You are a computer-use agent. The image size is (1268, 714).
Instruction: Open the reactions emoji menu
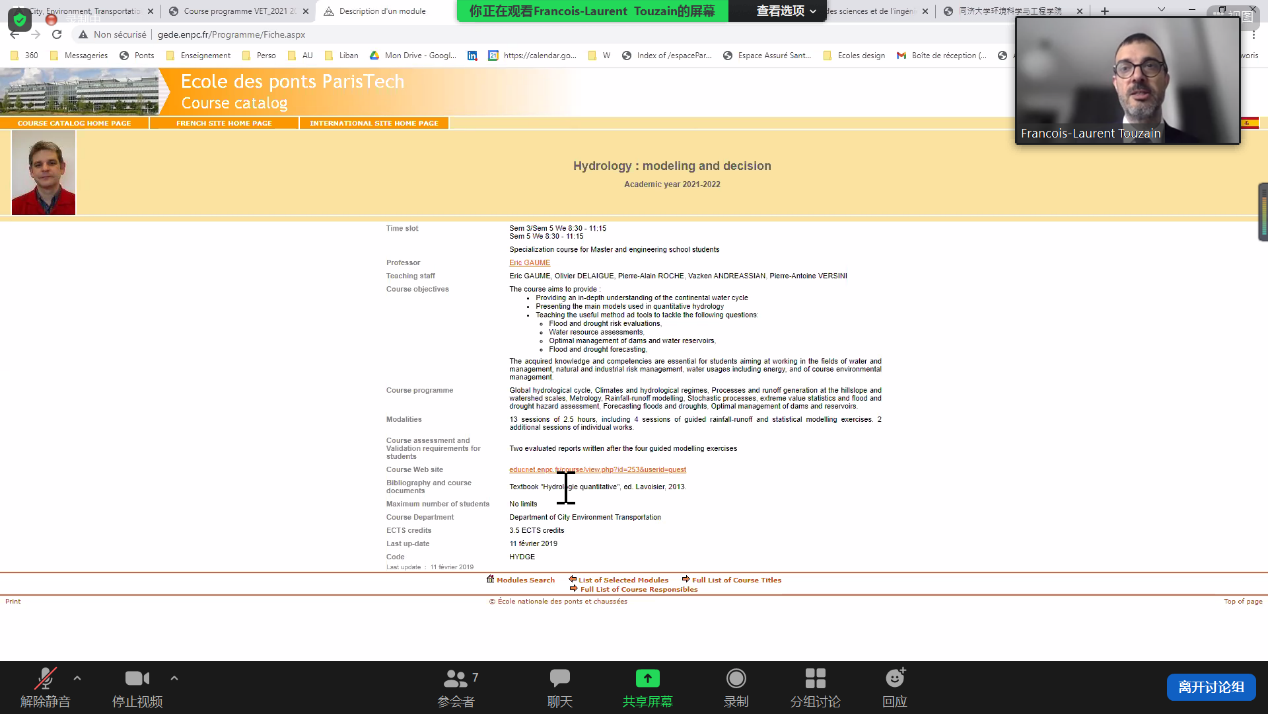coord(895,679)
